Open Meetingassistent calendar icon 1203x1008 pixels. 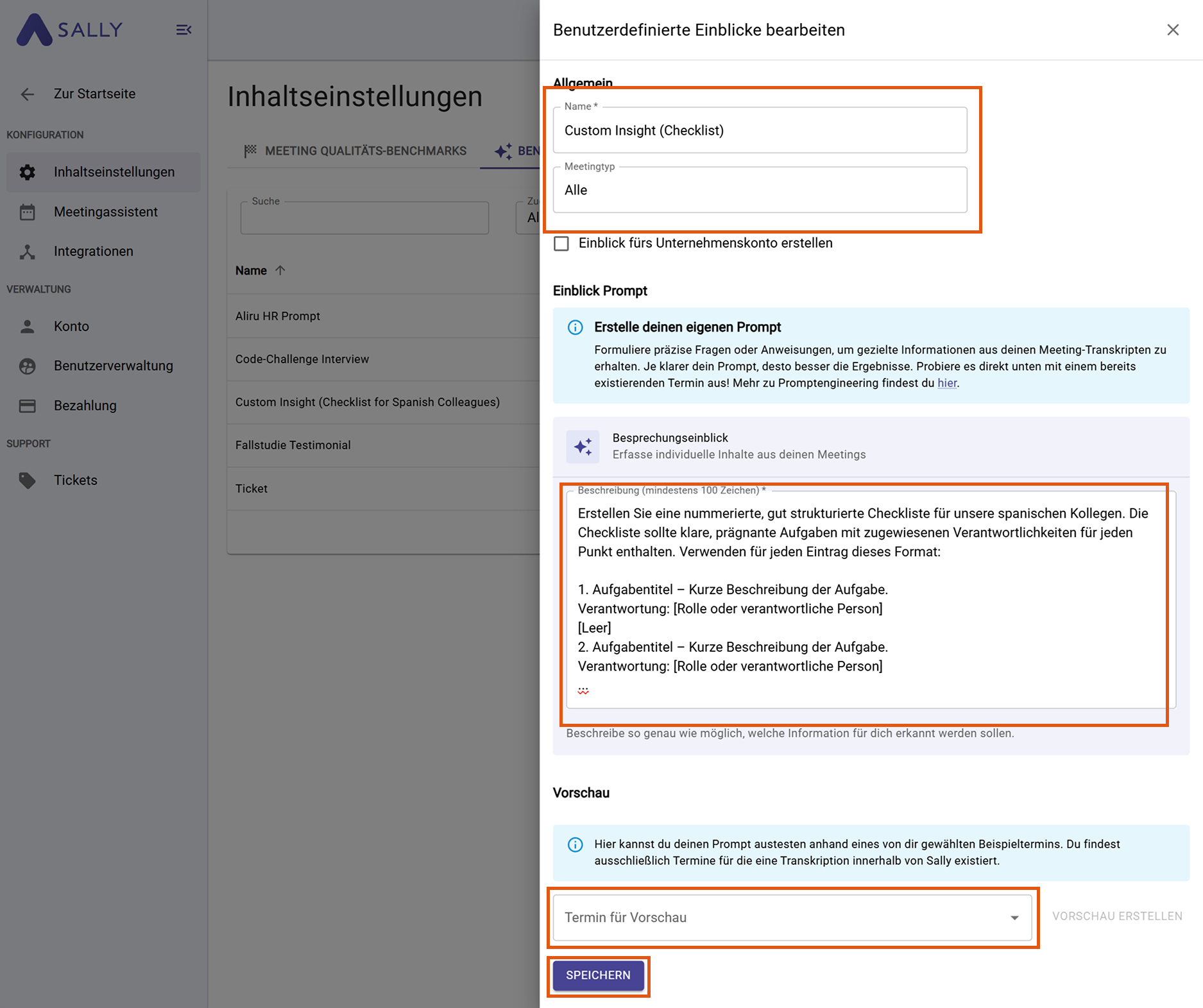(27, 212)
